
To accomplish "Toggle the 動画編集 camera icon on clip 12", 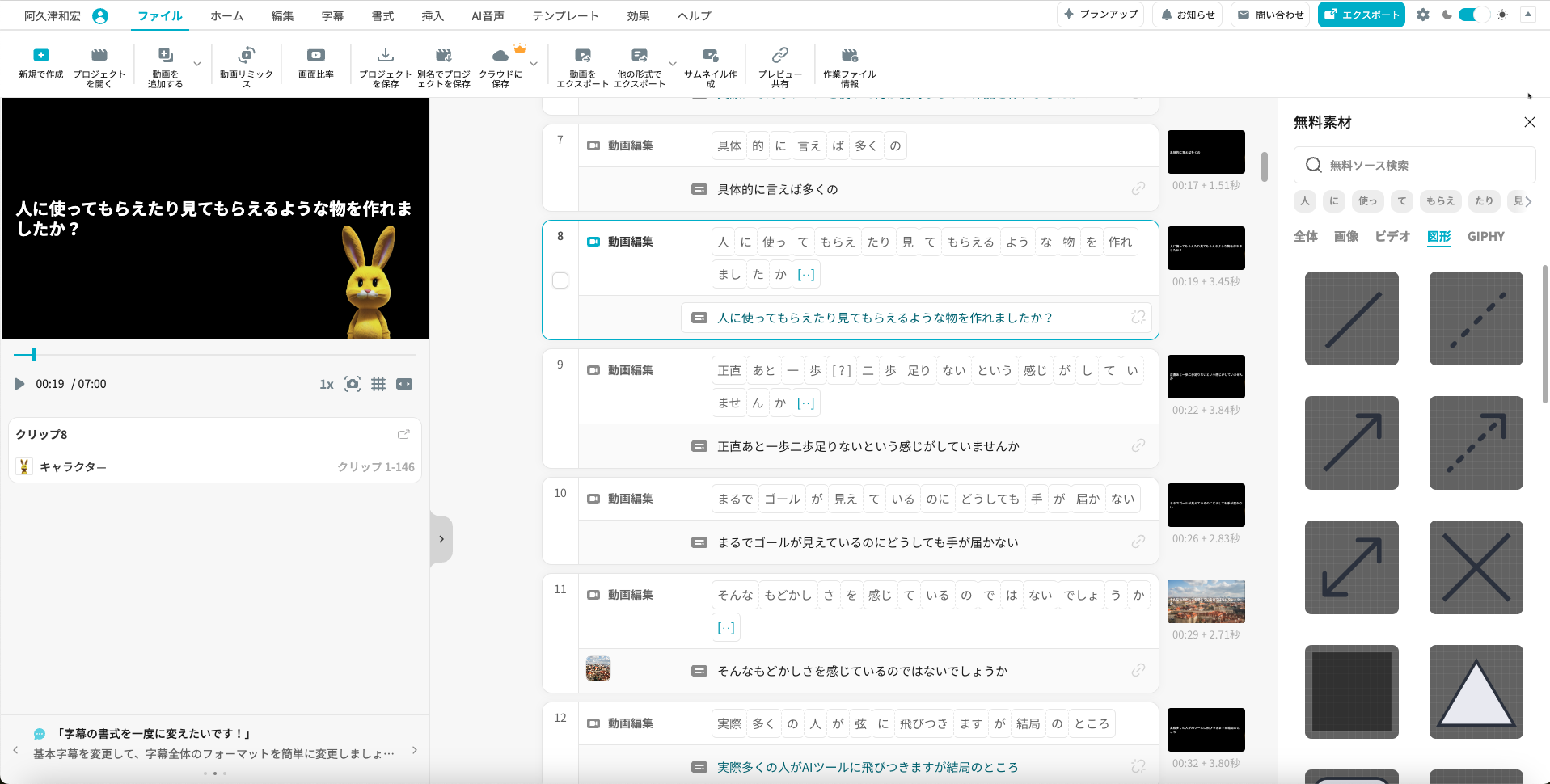I will (x=593, y=723).
